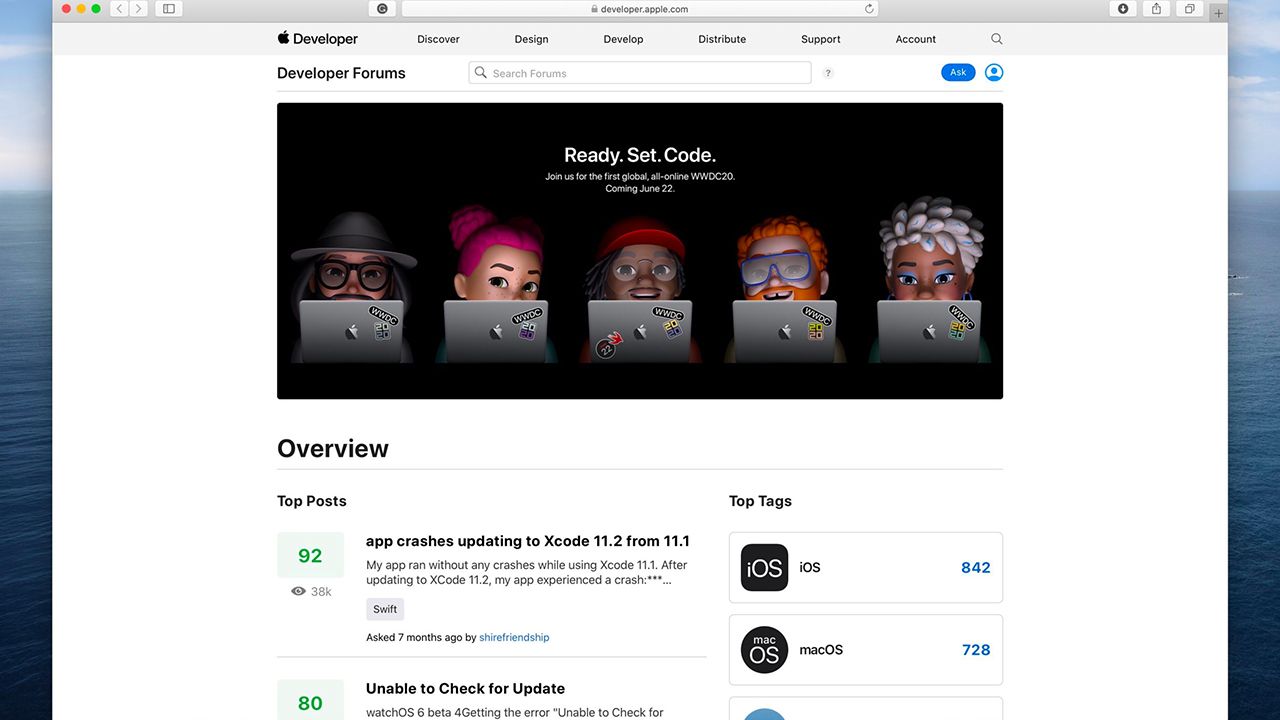Click the Safari share icon
The height and width of the screenshot is (720, 1280).
click(x=1156, y=9)
